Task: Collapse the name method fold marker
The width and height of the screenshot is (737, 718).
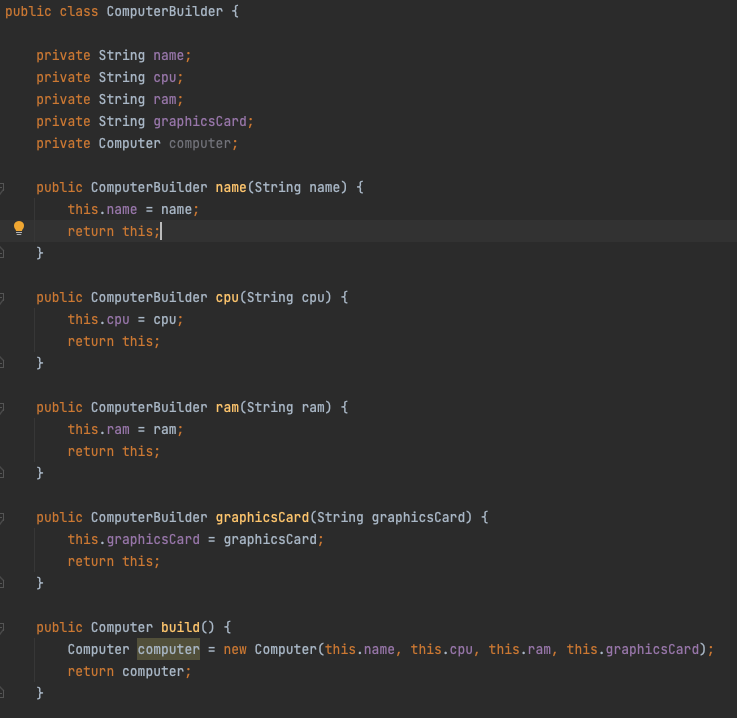Action: pos(2,188)
